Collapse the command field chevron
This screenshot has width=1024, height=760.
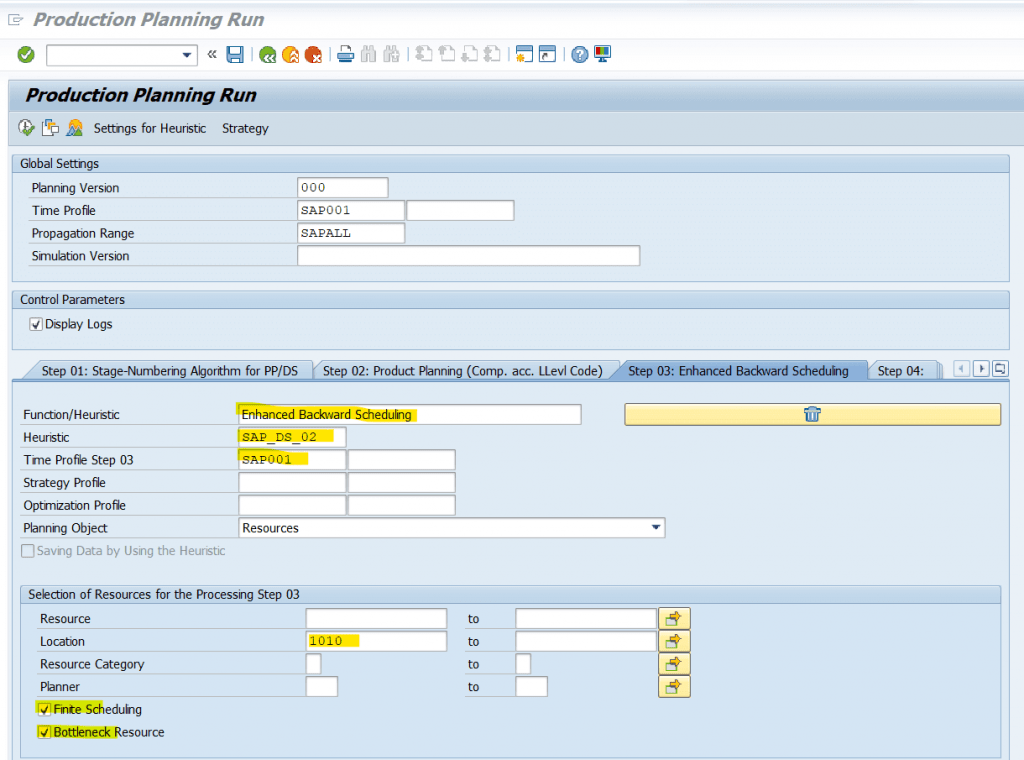click(212, 55)
